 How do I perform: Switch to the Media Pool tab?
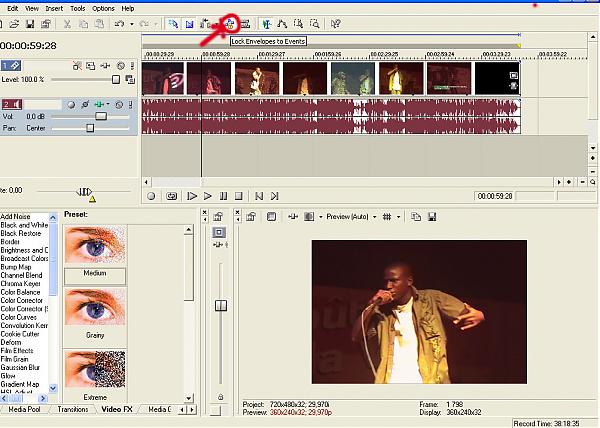click(x=24, y=409)
